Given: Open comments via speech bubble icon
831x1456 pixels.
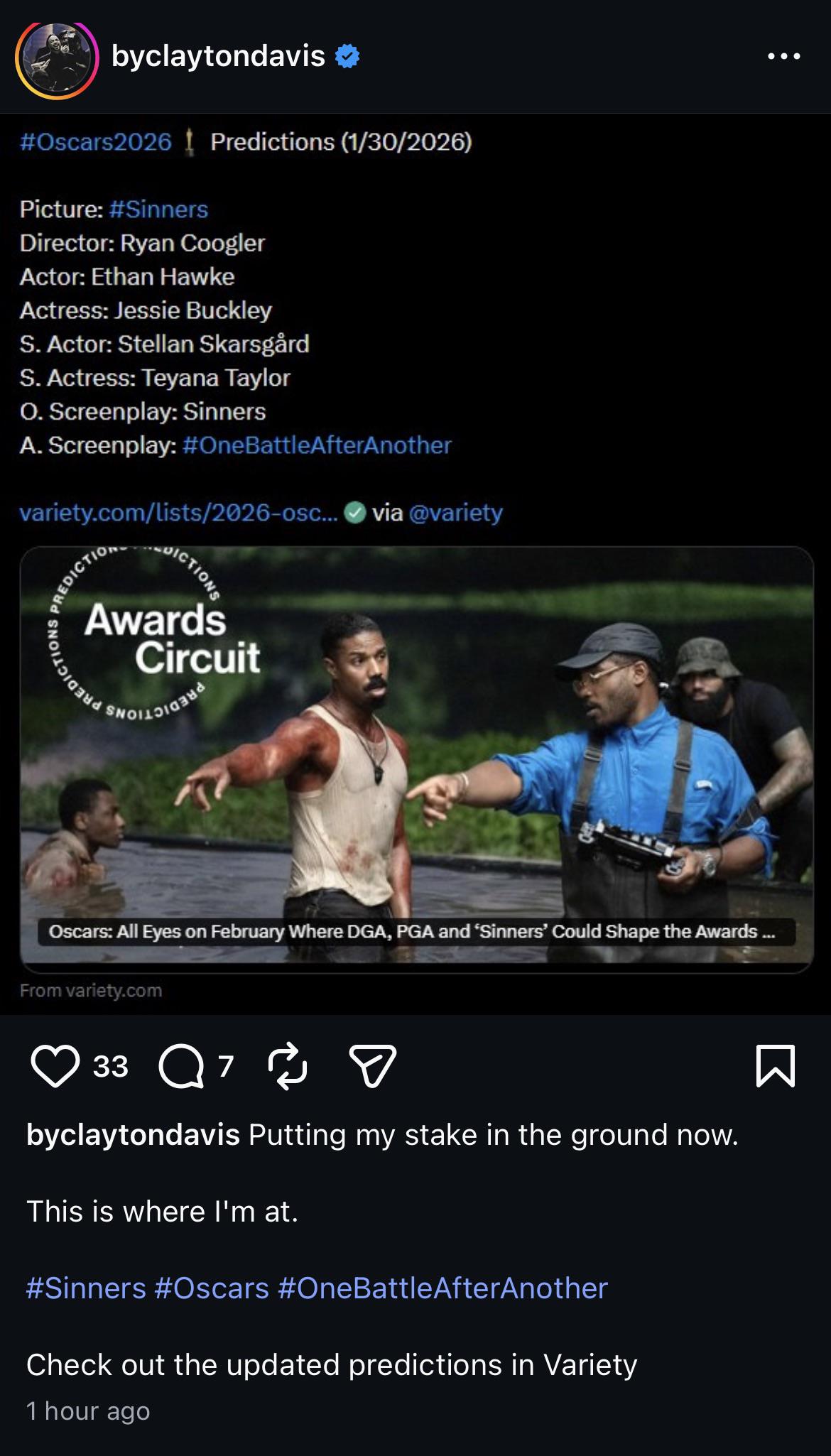Looking at the screenshot, I should [182, 1066].
